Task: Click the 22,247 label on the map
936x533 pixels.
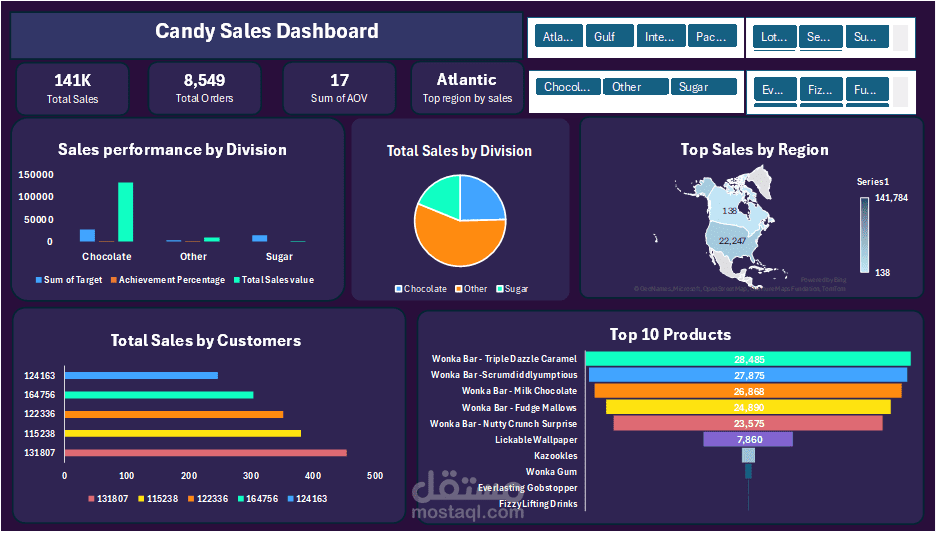Action: (732, 241)
